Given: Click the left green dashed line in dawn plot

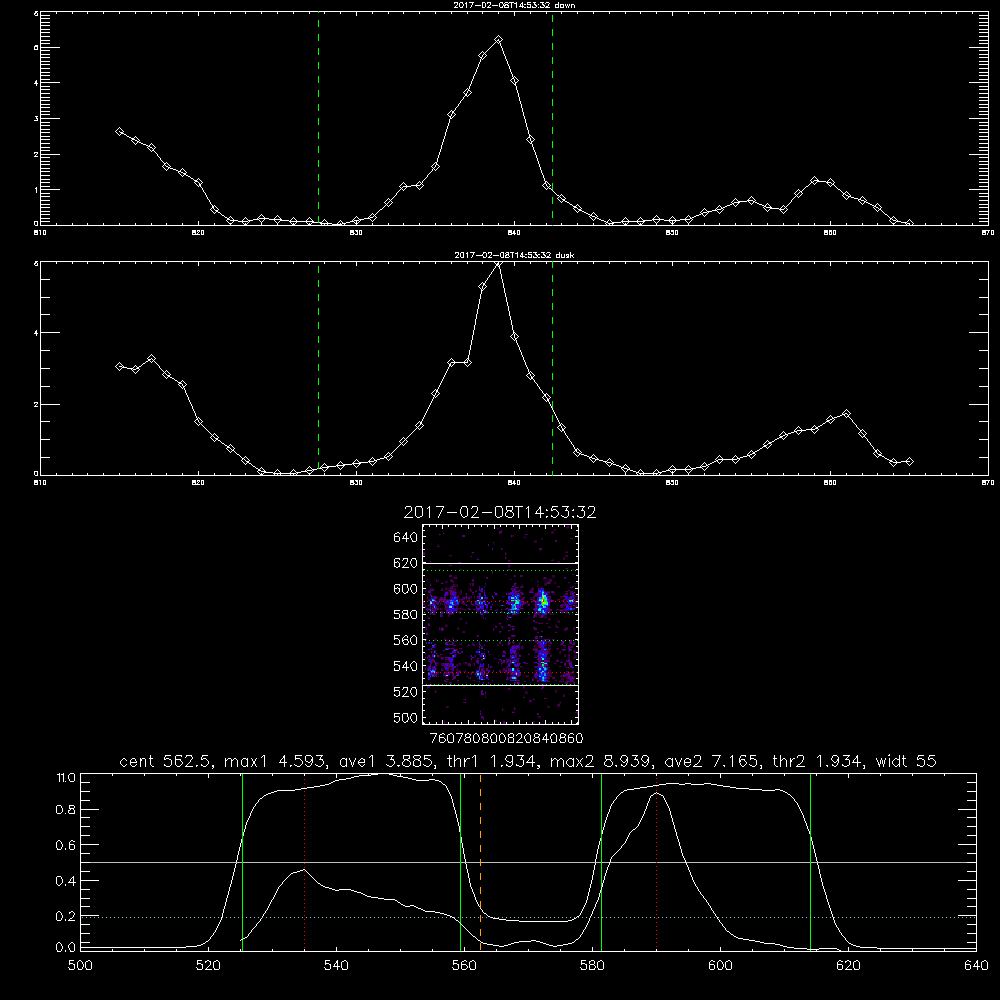Looking at the screenshot, I should pos(318,118).
